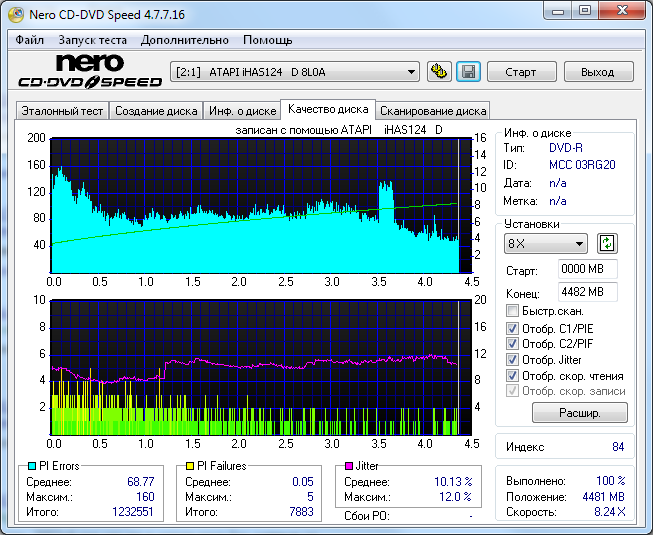This screenshot has height=535, width=653.
Task: Click the Nero app icon in title bar
Action: 16,15
